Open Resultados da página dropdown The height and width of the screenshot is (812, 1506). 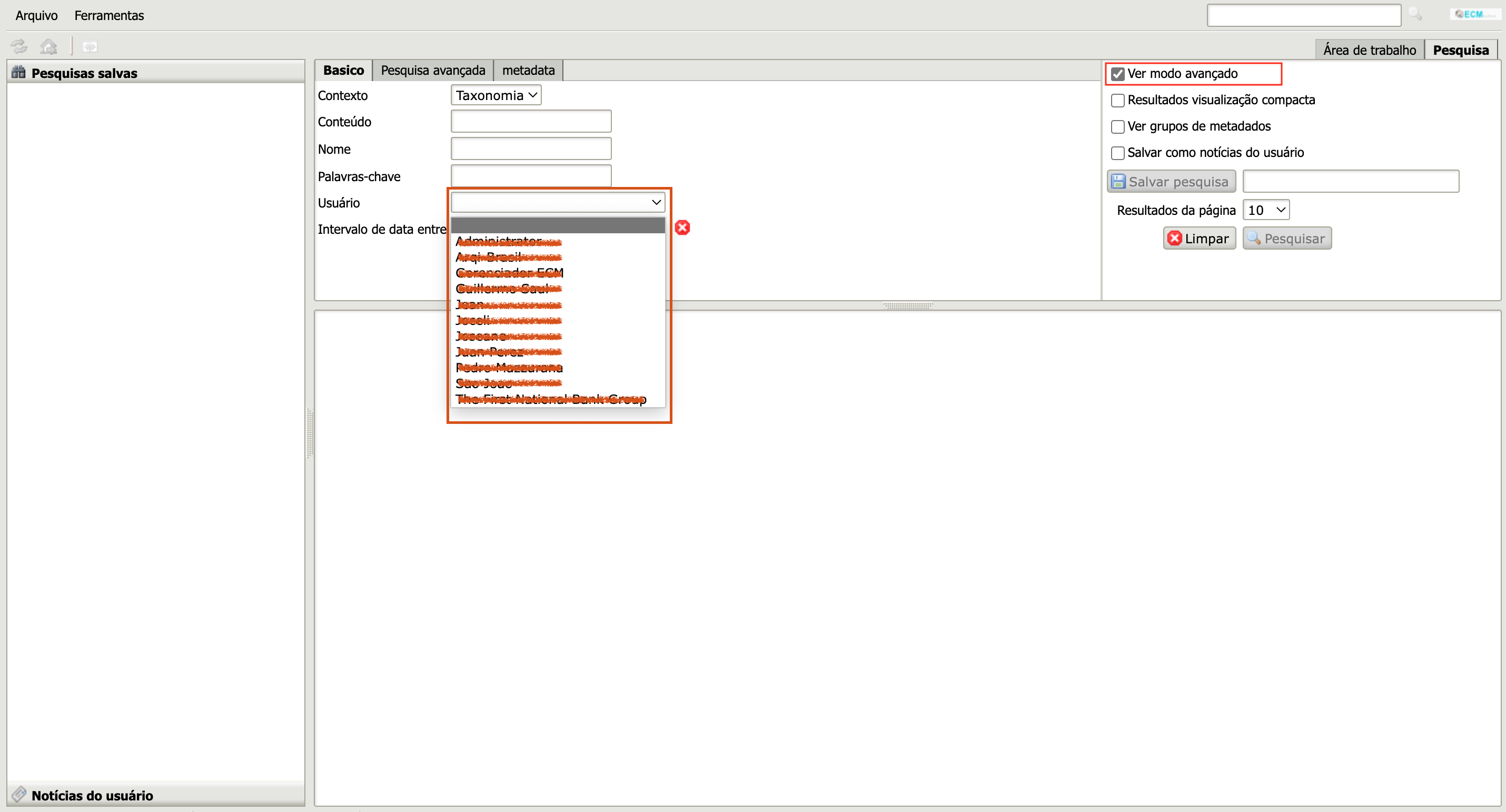click(1266, 210)
